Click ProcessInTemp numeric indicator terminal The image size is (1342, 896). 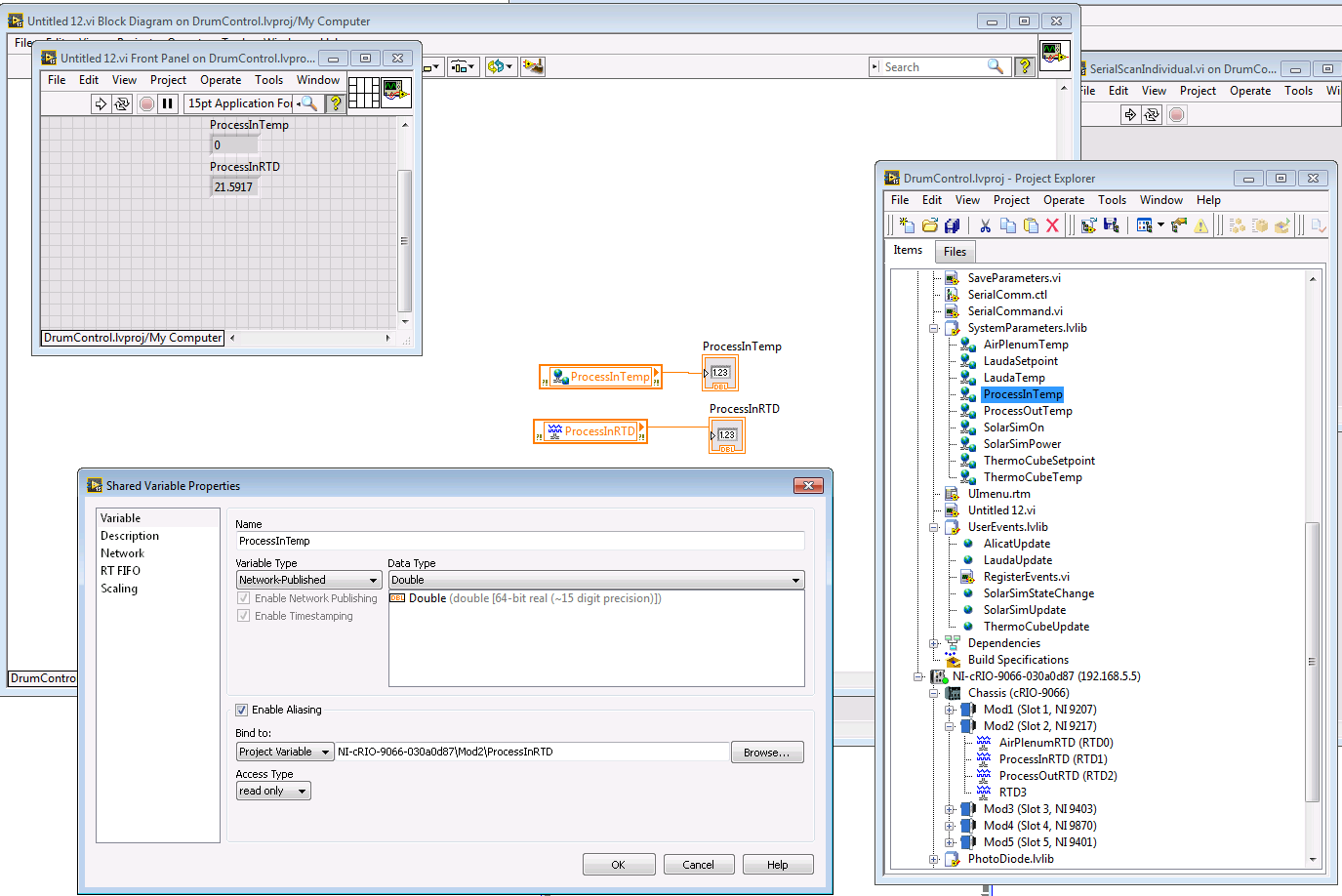[720, 373]
